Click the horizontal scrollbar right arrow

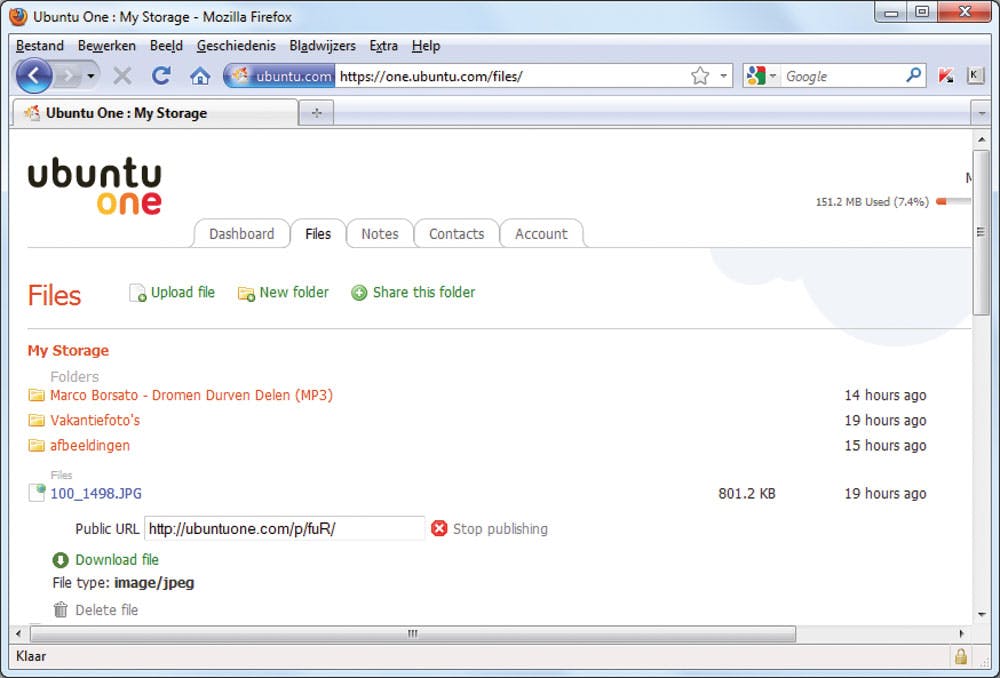pyautogui.click(x=961, y=633)
